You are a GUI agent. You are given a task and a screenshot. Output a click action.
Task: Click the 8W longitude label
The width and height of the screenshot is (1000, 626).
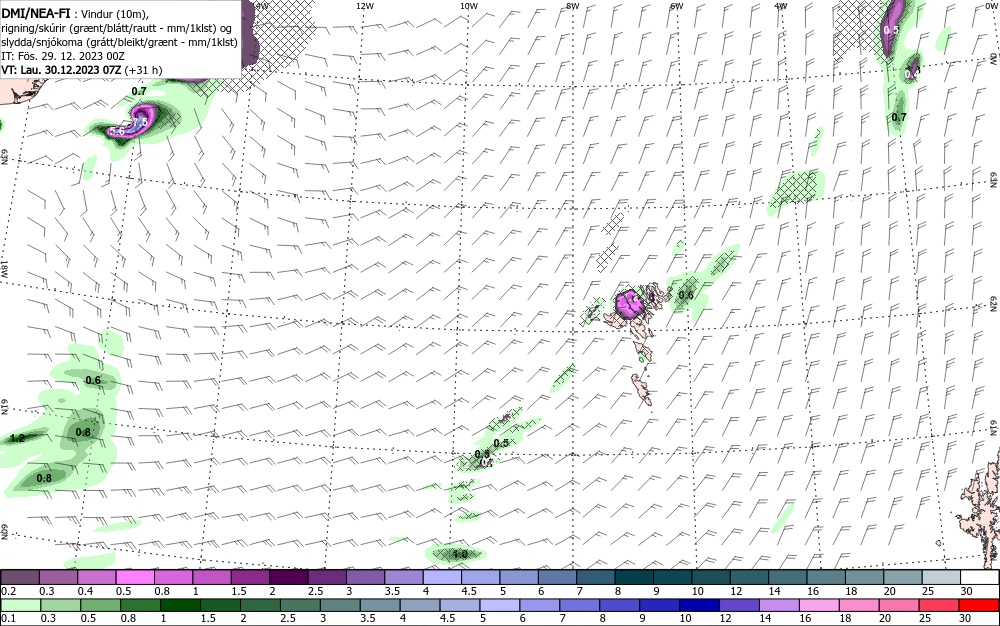pos(573,6)
